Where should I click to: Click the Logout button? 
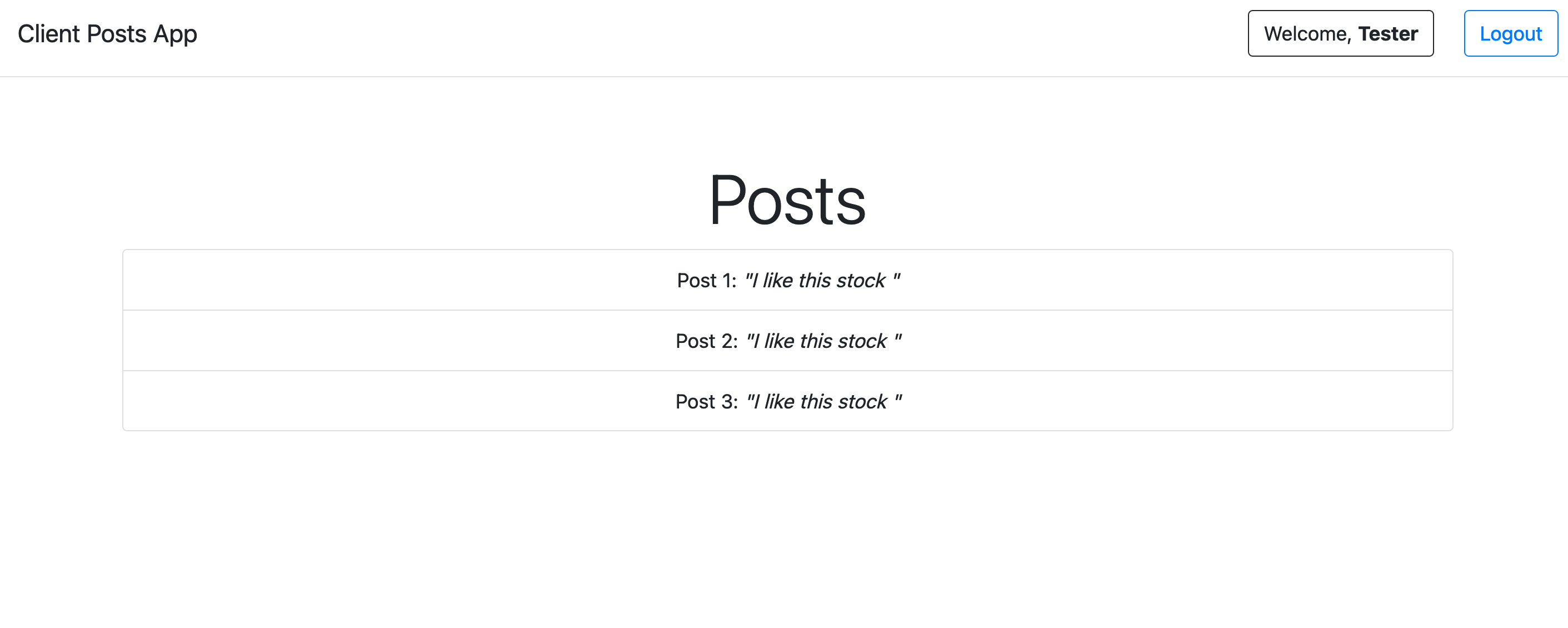coord(1510,33)
